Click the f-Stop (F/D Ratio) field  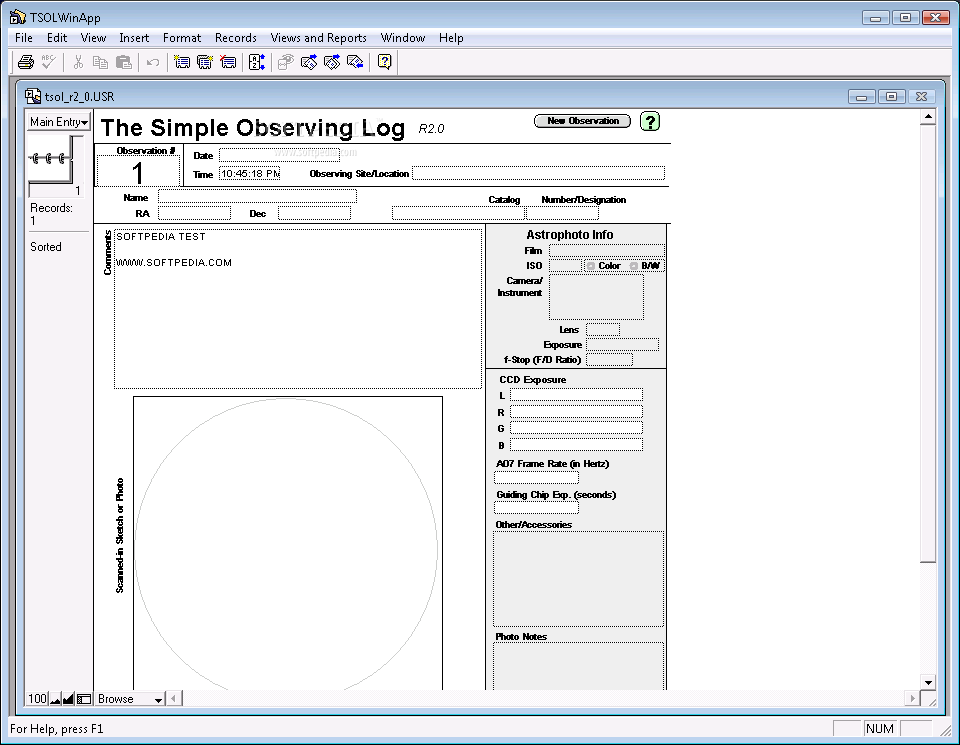coord(609,360)
